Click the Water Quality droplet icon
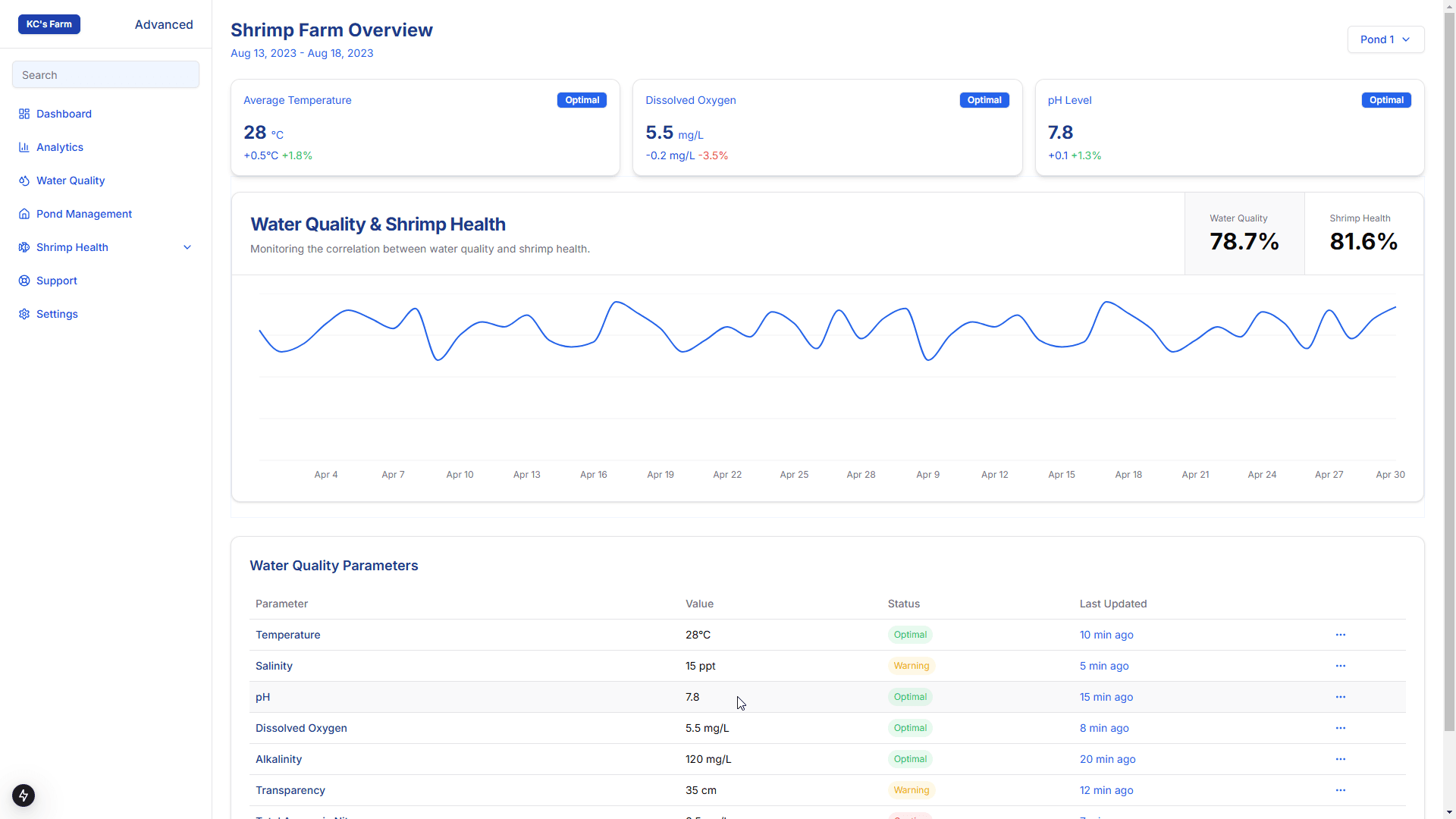Viewport: 1456px width, 819px height. tap(24, 180)
